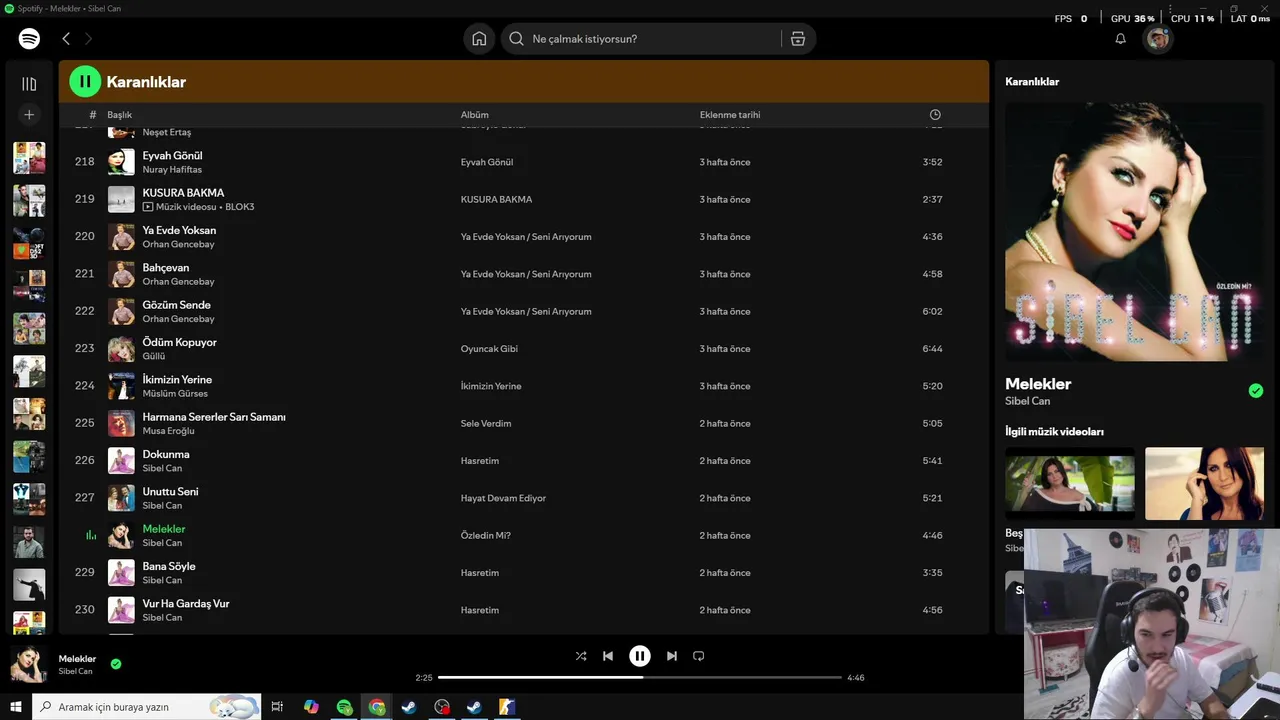
Task: Open Musa Eroğlu artist link
Action: point(168,431)
